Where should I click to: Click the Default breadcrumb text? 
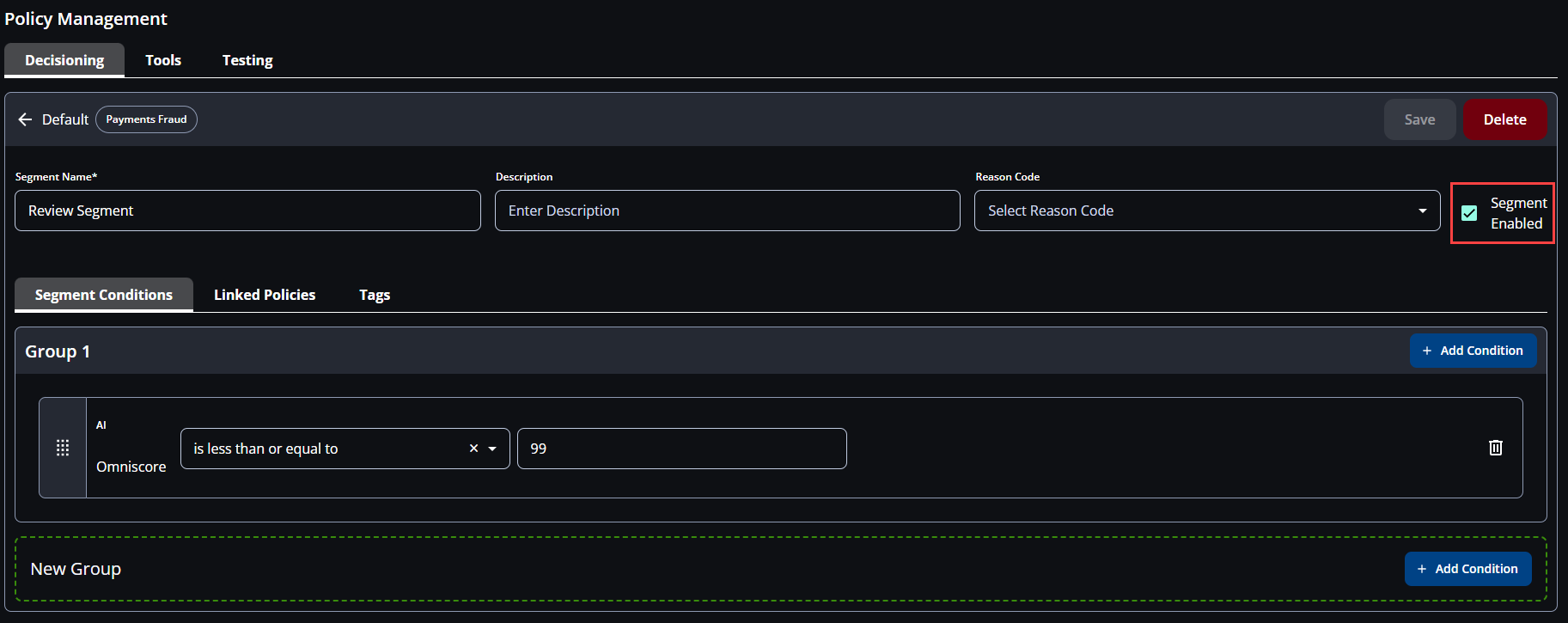point(65,119)
